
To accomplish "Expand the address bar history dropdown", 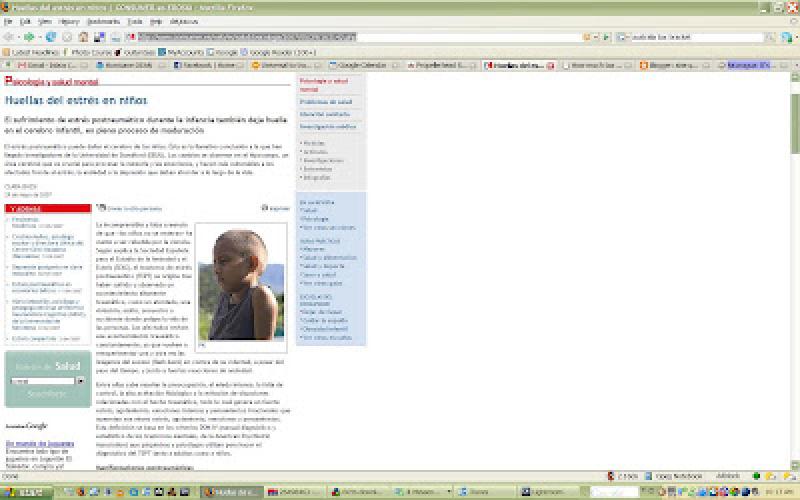I will coord(592,37).
